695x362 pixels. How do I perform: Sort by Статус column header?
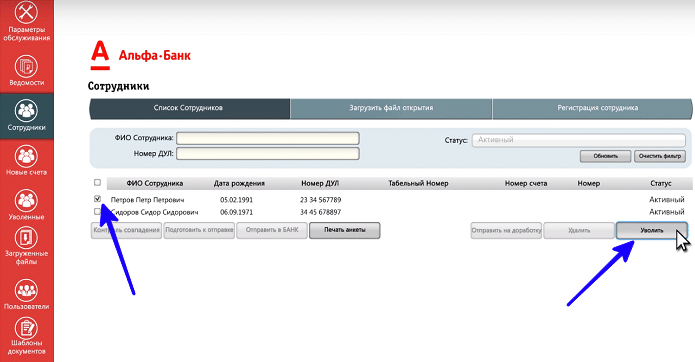coord(660,183)
